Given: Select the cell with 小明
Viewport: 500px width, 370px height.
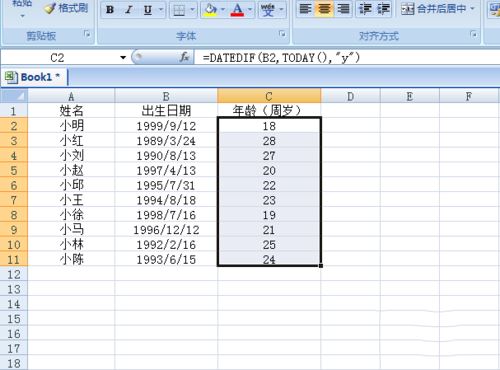Looking at the screenshot, I should 71,126.
